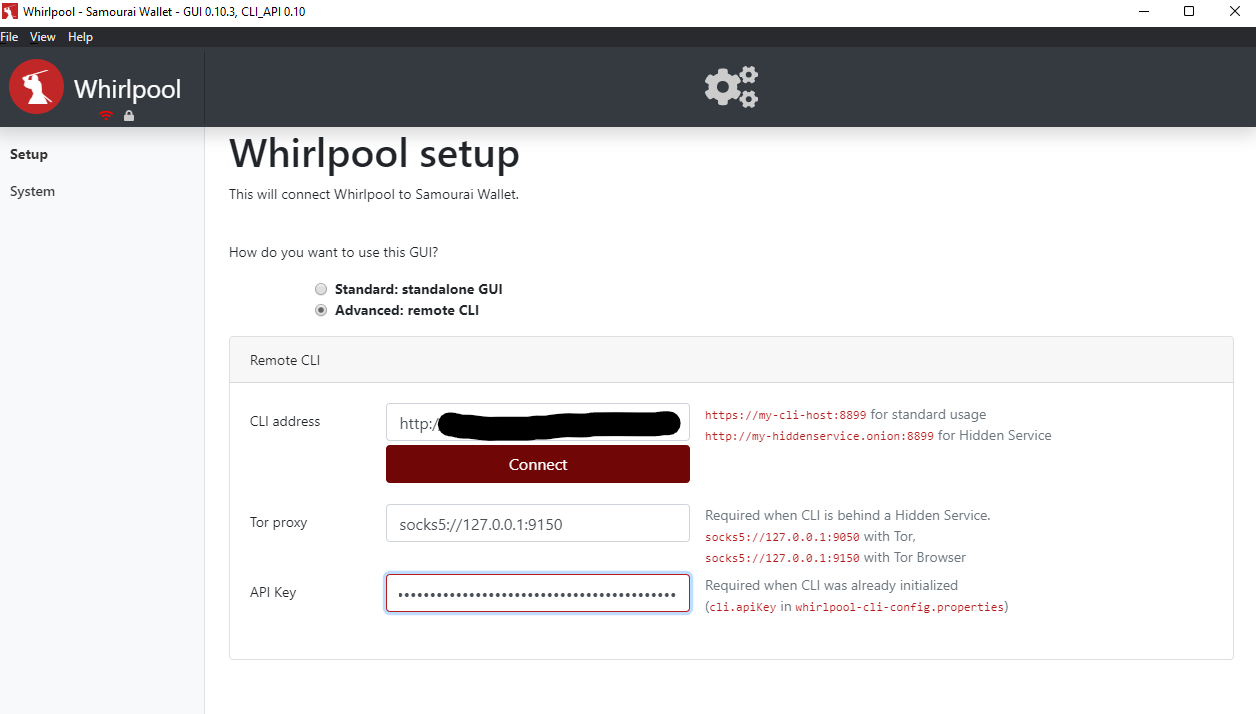Screen dimensions: 1256x714
Task: Click the Whirlpool brand name in header
Action: coord(127,89)
